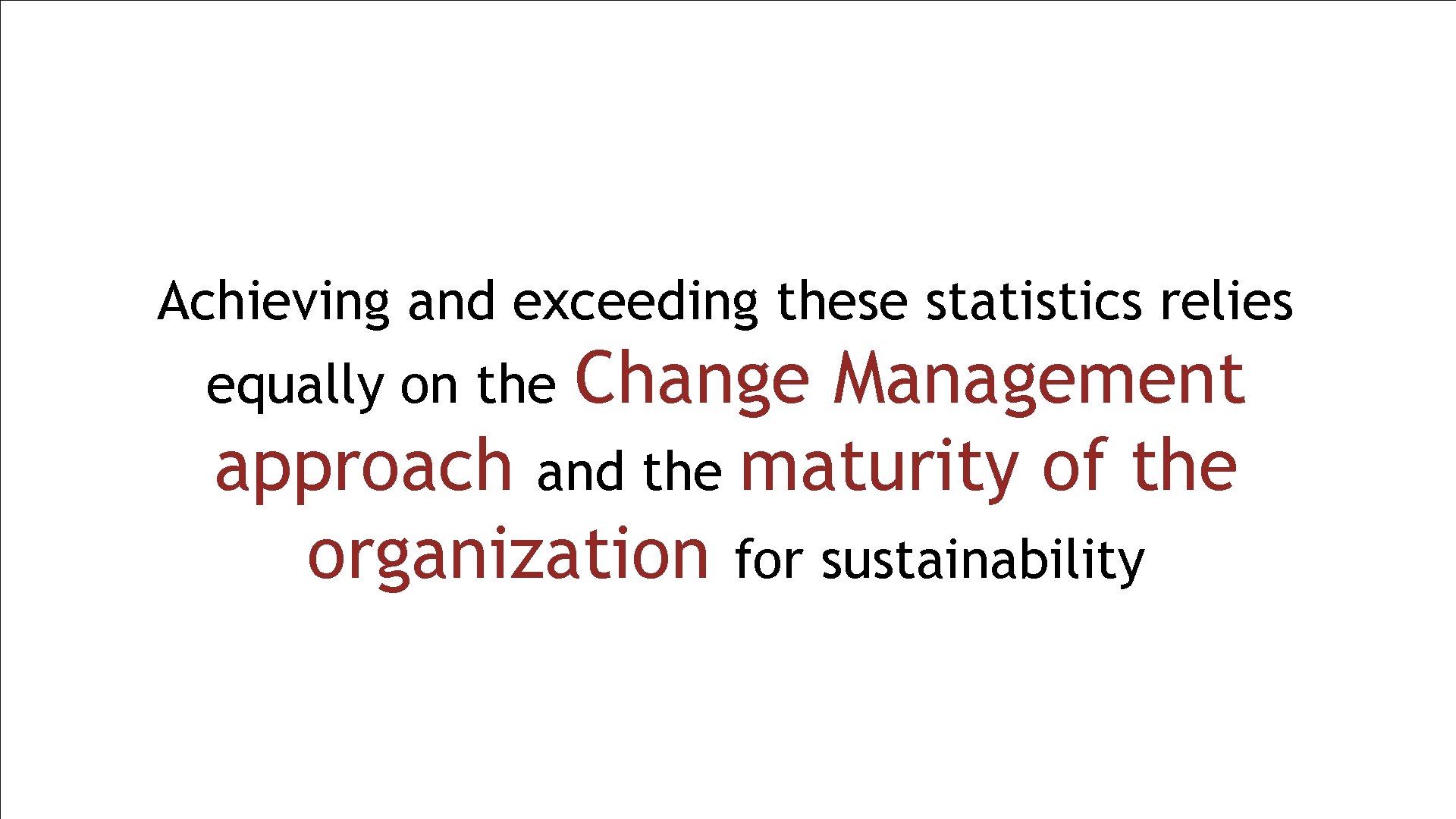Click the black "and the" text after approach
The image size is (1456, 819).
tap(629, 472)
